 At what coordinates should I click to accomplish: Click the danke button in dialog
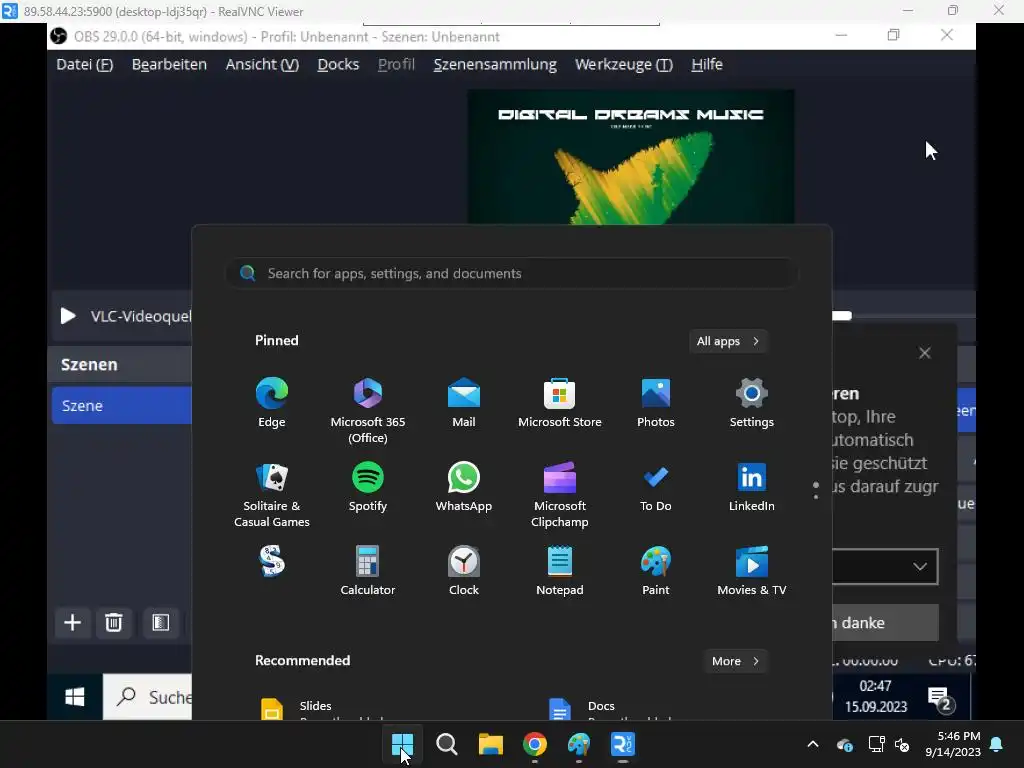click(x=885, y=622)
